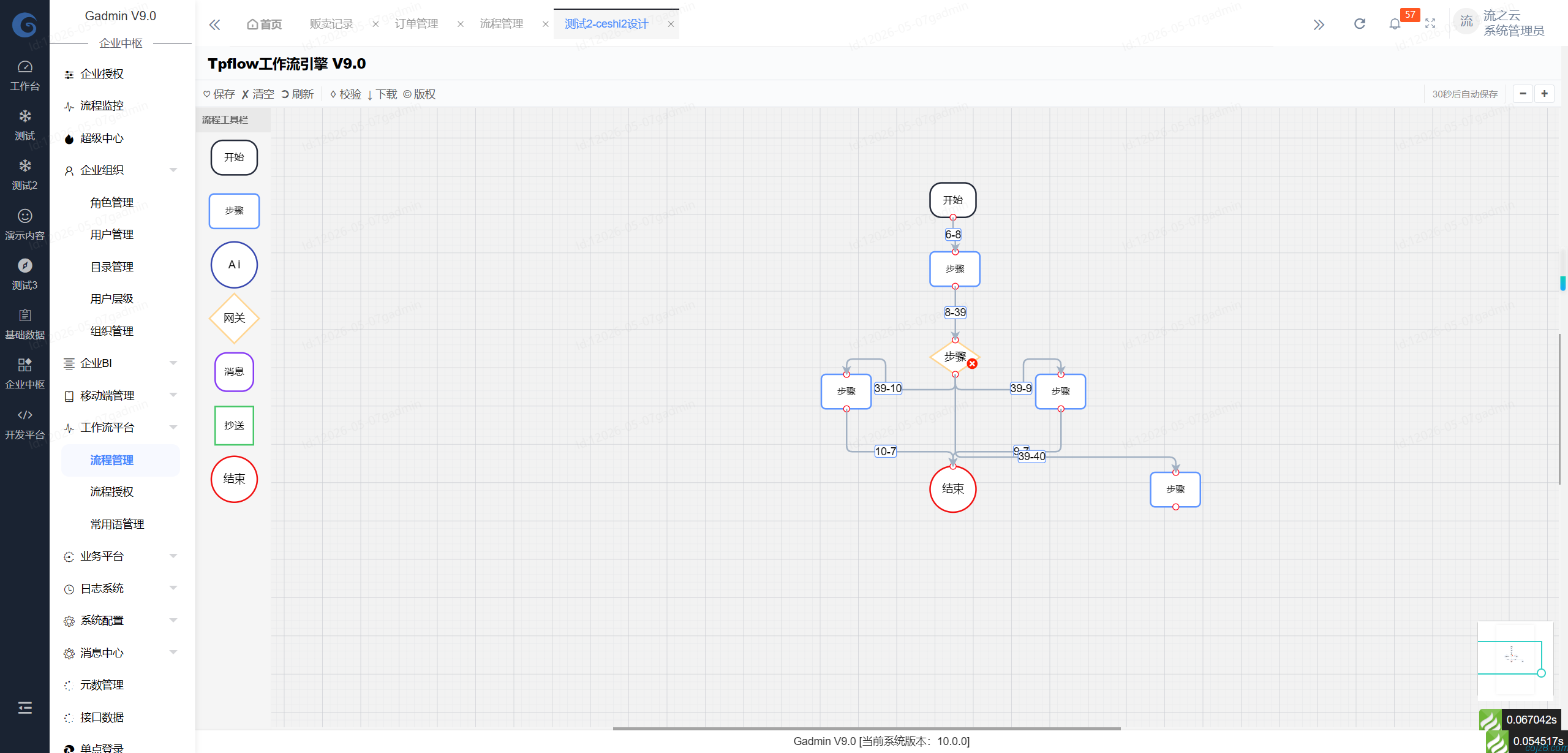Image resolution: width=1568 pixels, height=753 pixels.
Task: Open notifications bell with 57 badge
Action: coord(1395,24)
